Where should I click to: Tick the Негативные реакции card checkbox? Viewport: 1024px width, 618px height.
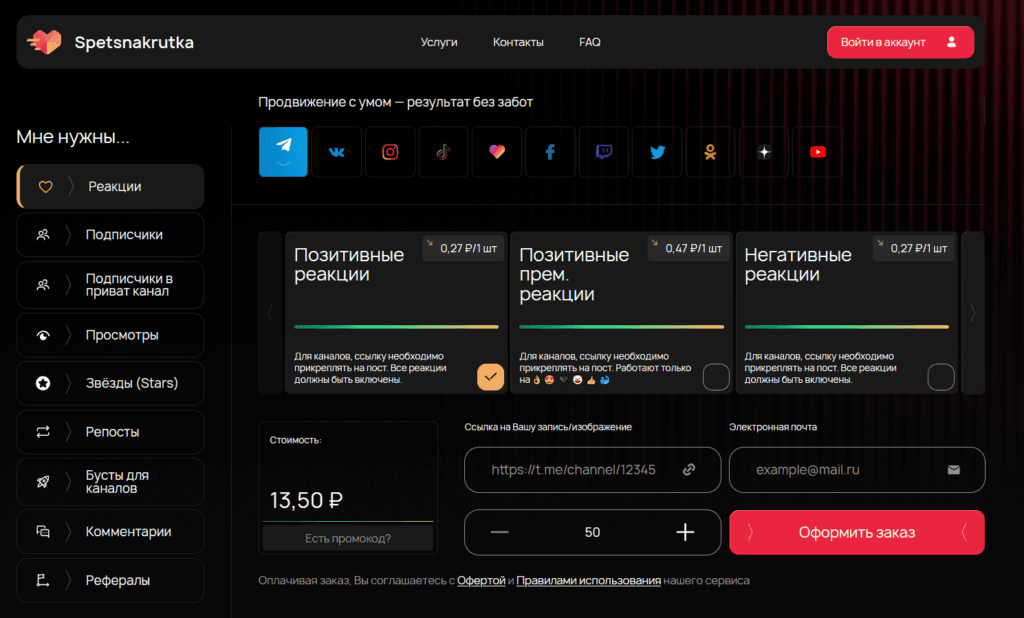[x=941, y=377]
